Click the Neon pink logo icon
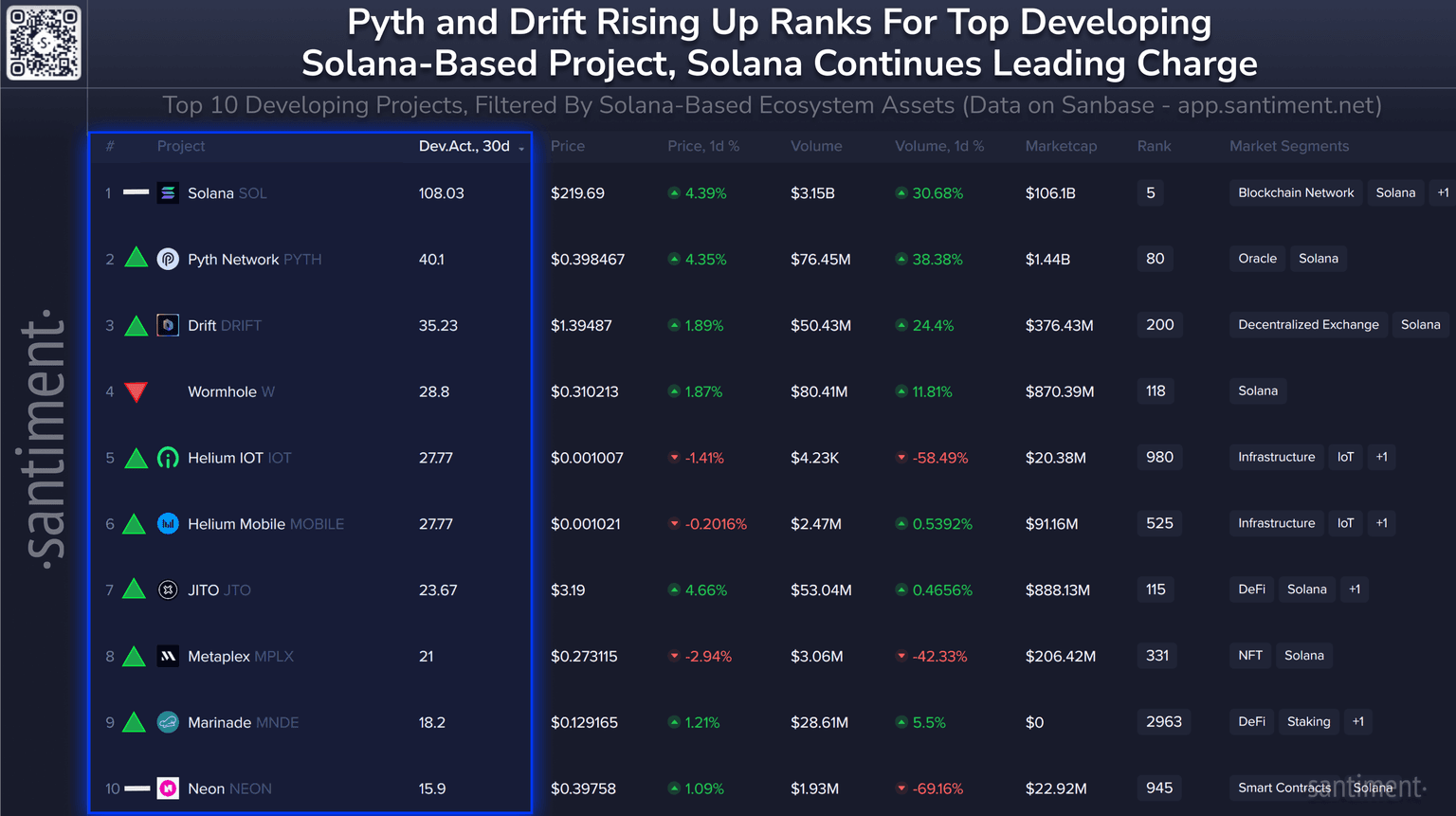This screenshot has width=1456, height=816. tap(168, 788)
